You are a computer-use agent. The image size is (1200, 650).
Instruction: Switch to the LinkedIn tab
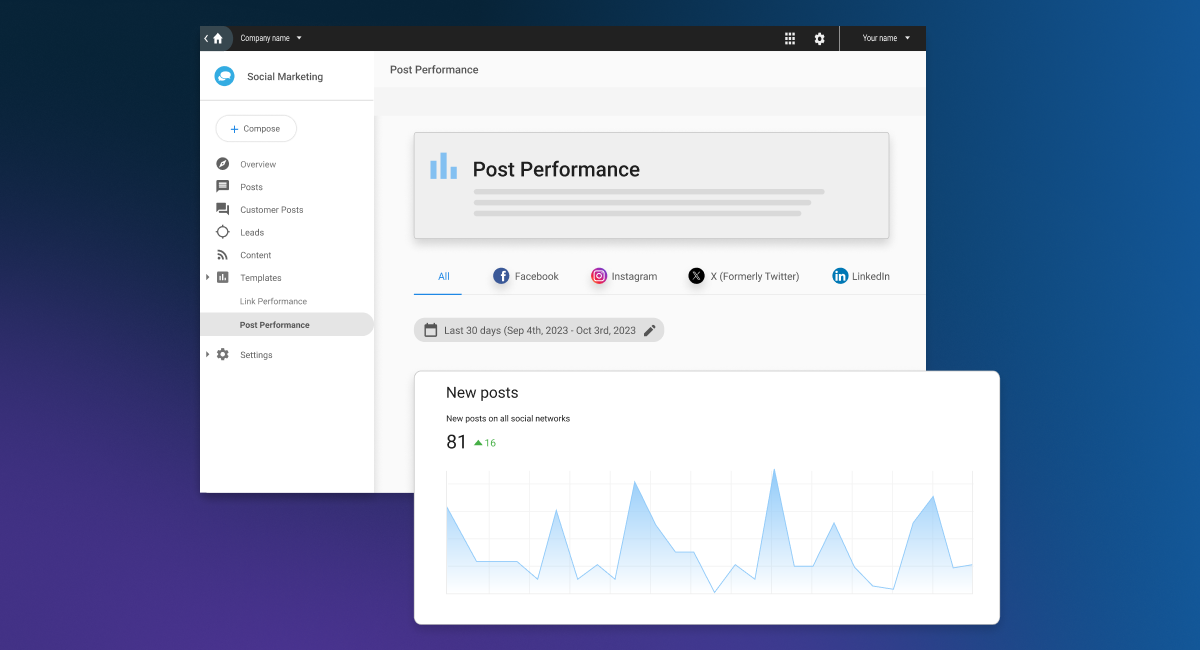[x=861, y=276]
